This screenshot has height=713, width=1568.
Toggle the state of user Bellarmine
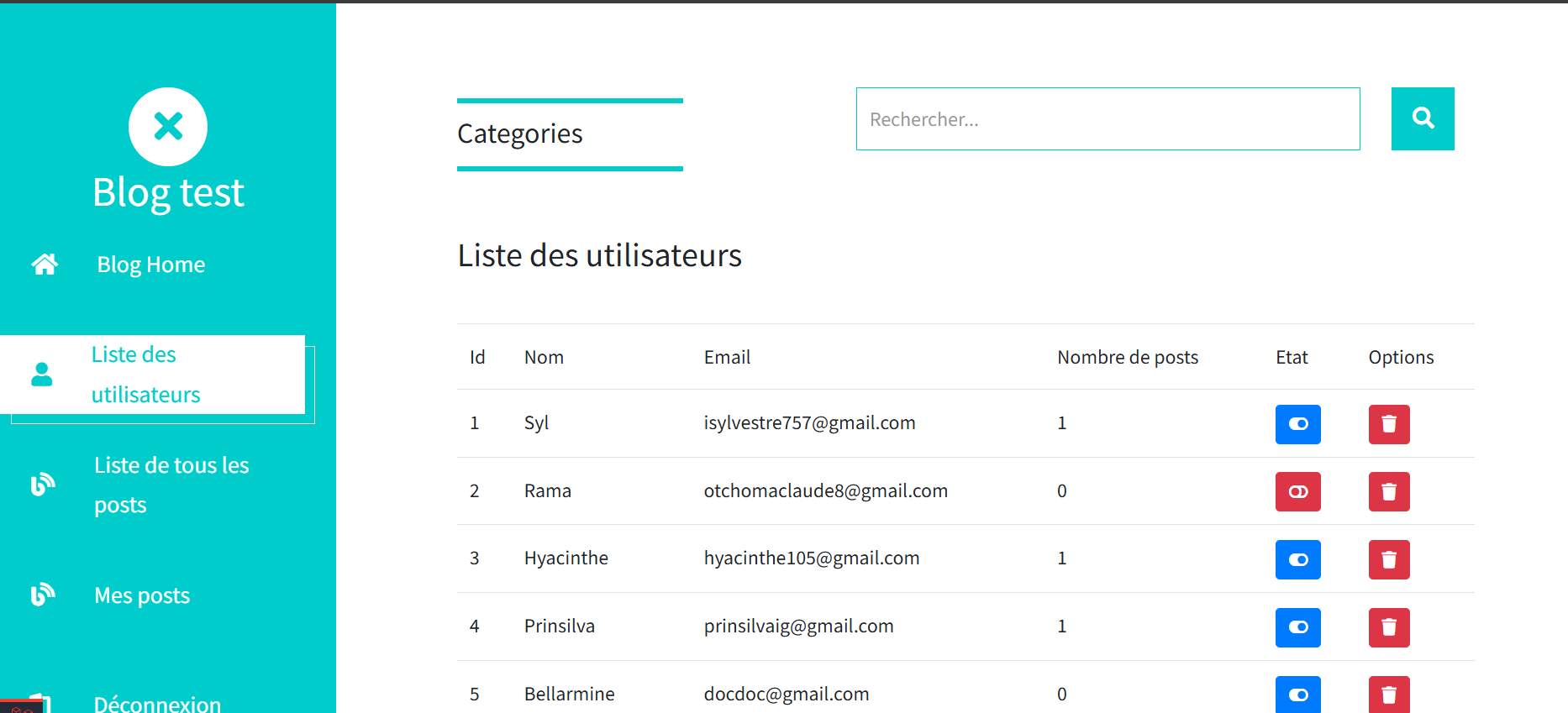point(1298,695)
